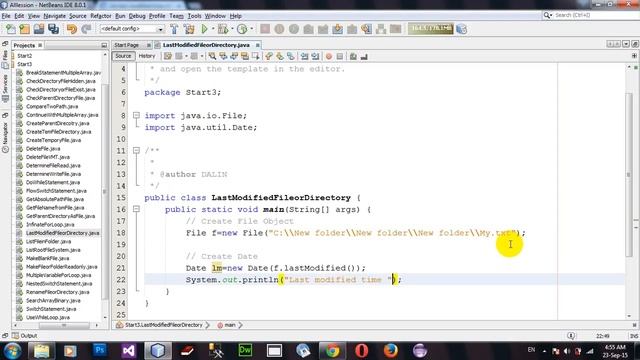
Task: Click the Build Project hammer icon
Action: coord(174,29)
